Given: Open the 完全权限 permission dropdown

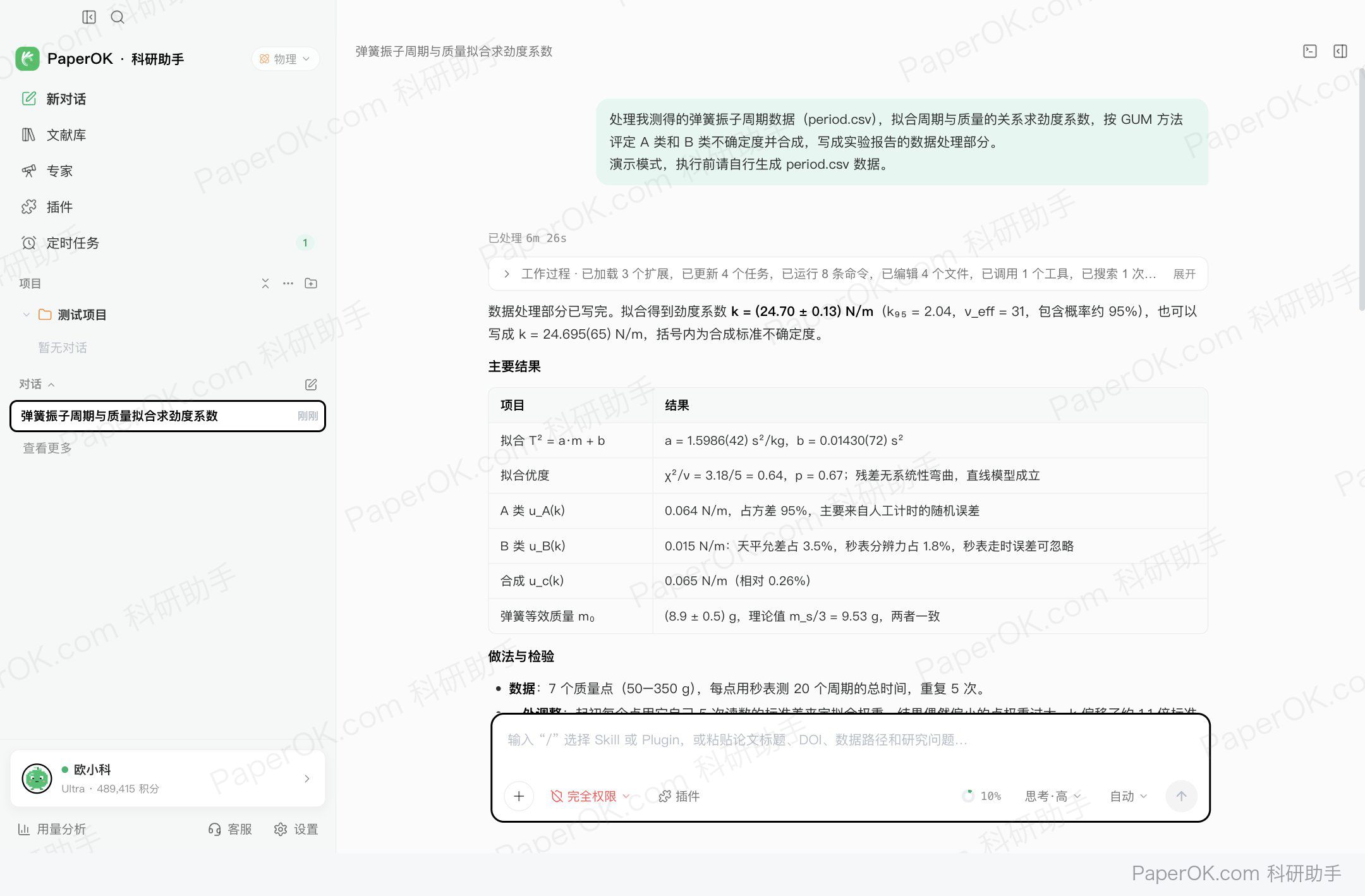Looking at the screenshot, I should click(590, 796).
